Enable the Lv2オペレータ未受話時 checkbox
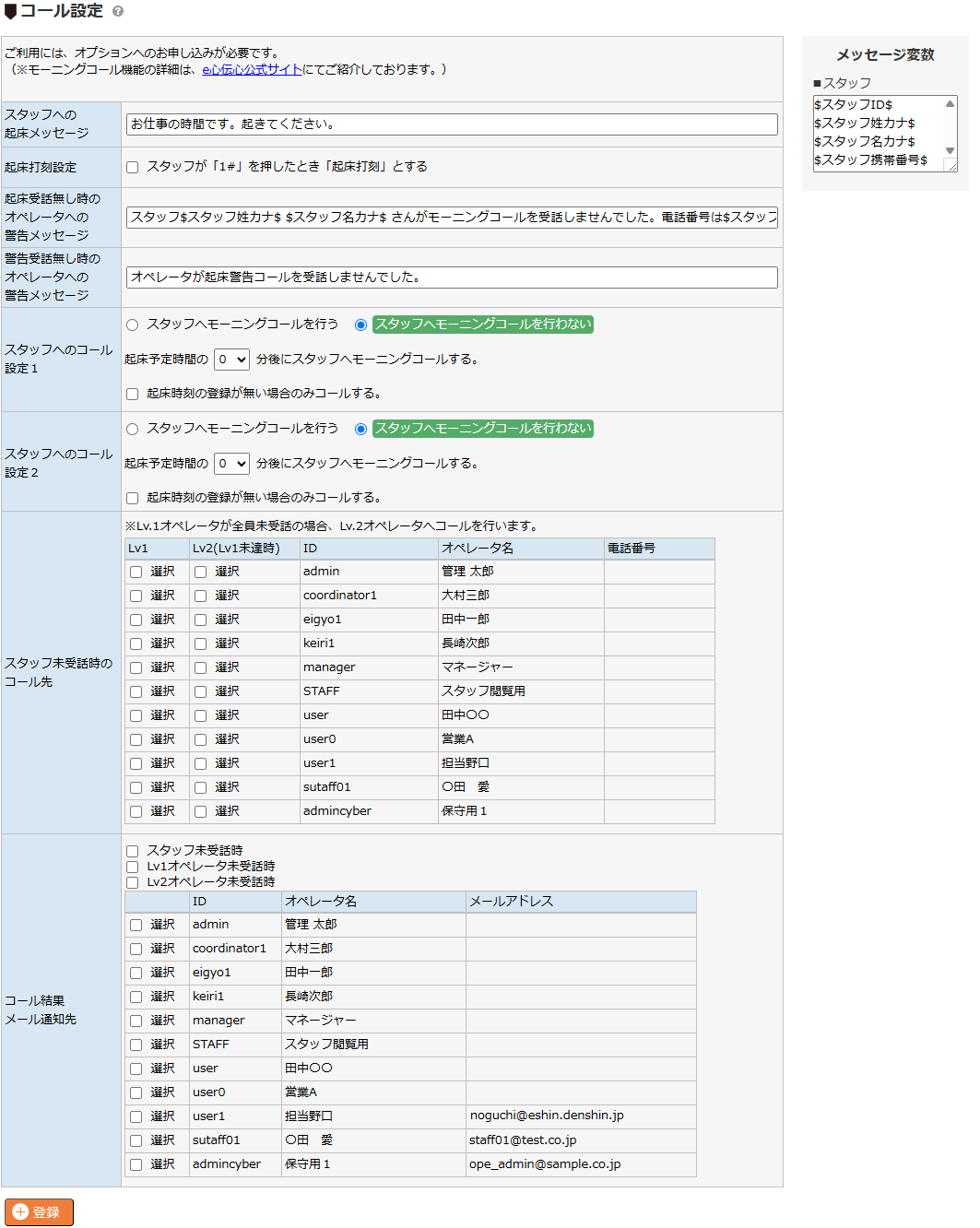 tap(132, 882)
